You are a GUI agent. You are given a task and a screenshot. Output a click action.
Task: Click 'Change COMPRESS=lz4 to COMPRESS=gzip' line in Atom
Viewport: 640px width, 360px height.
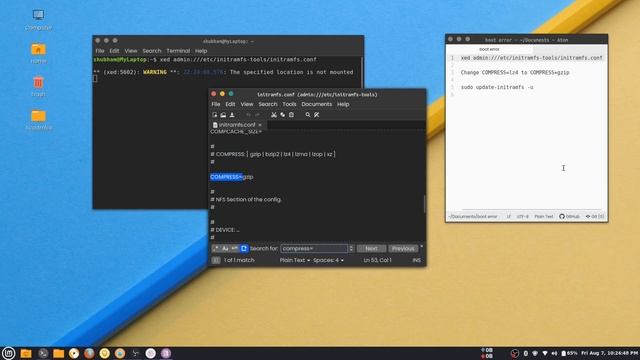pyautogui.click(x=515, y=73)
